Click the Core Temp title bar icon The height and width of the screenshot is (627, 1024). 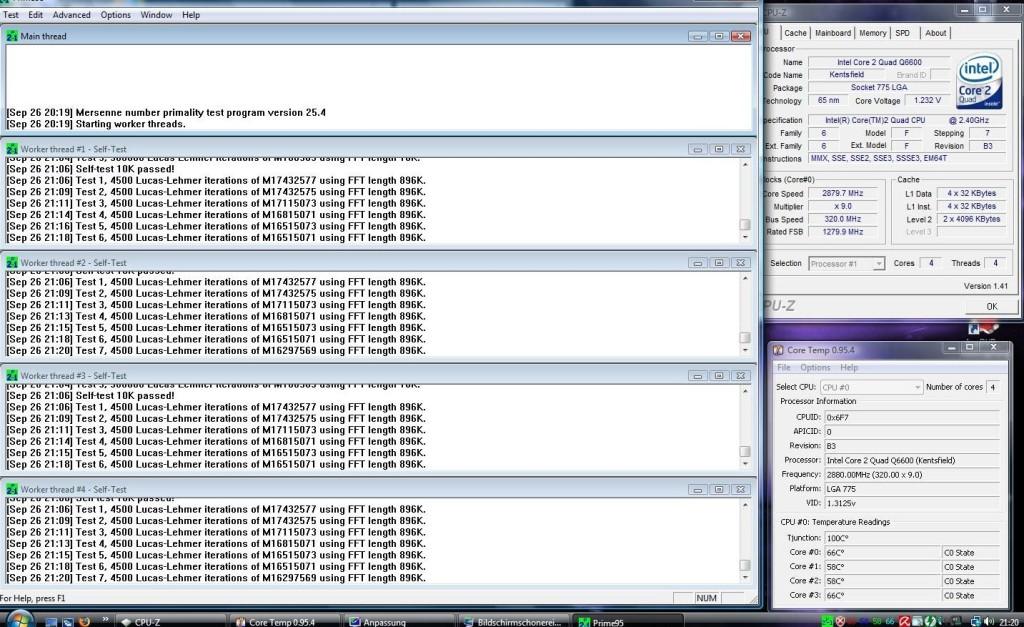tap(778, 350)
